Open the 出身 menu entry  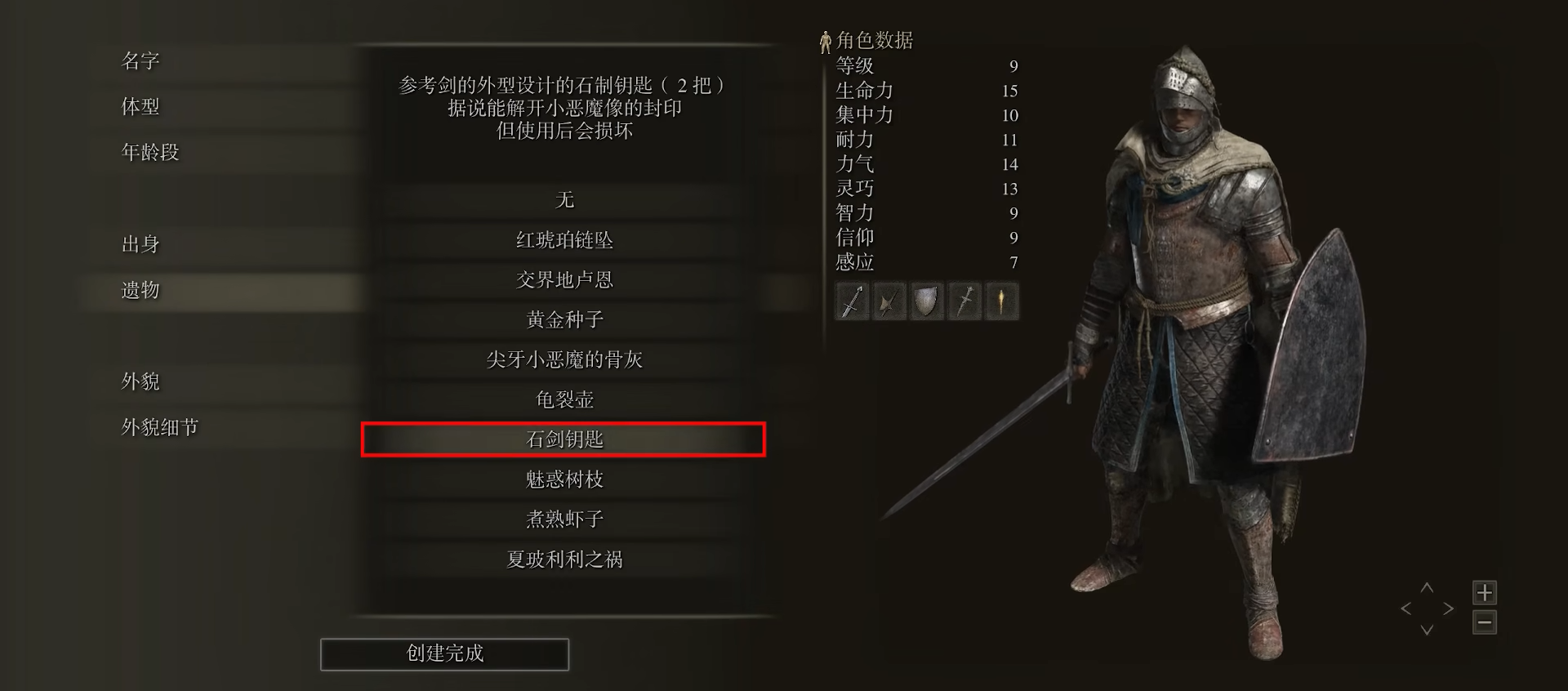tap(140, 244)
